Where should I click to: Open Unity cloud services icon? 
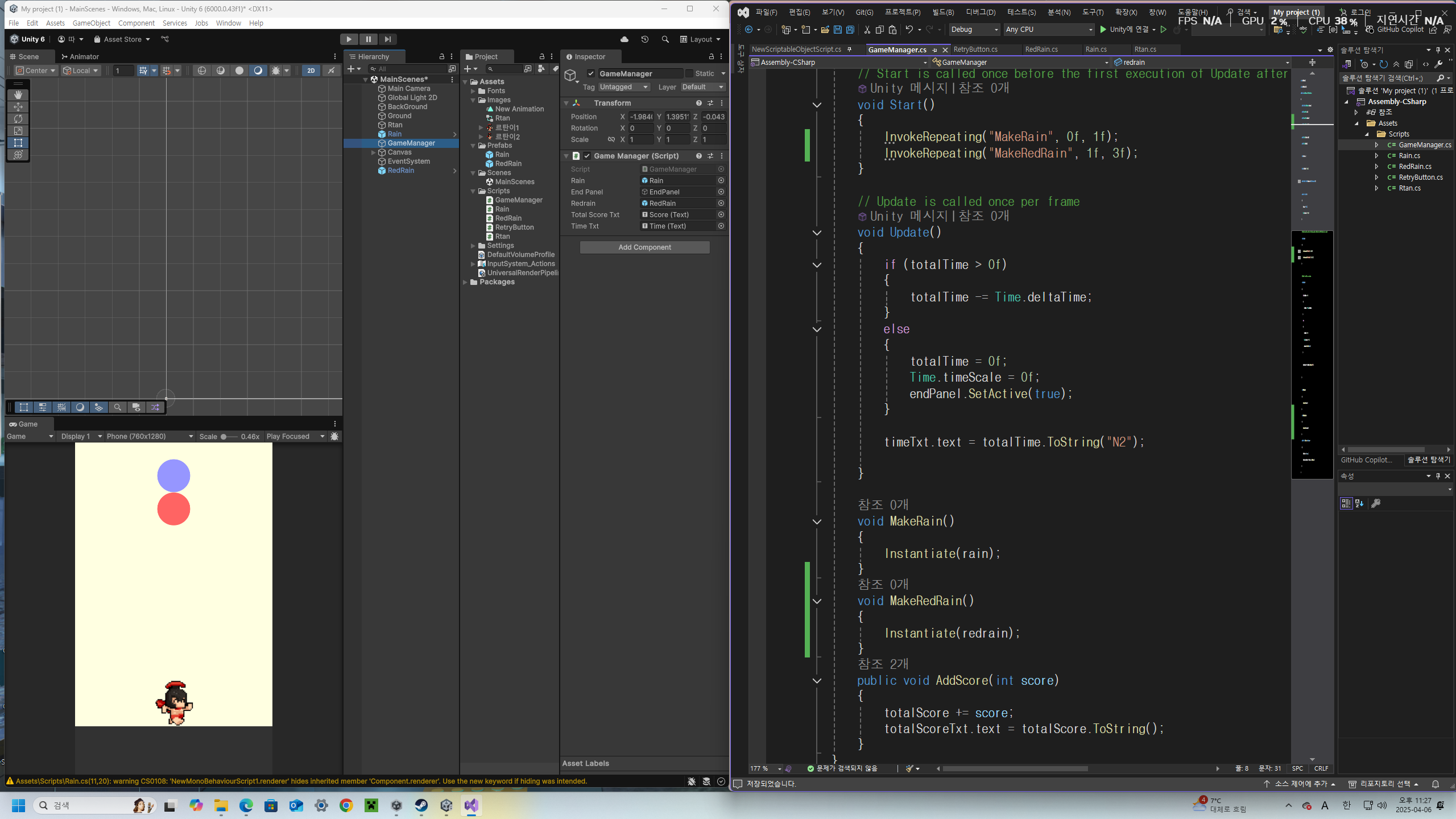pos(624,39)
